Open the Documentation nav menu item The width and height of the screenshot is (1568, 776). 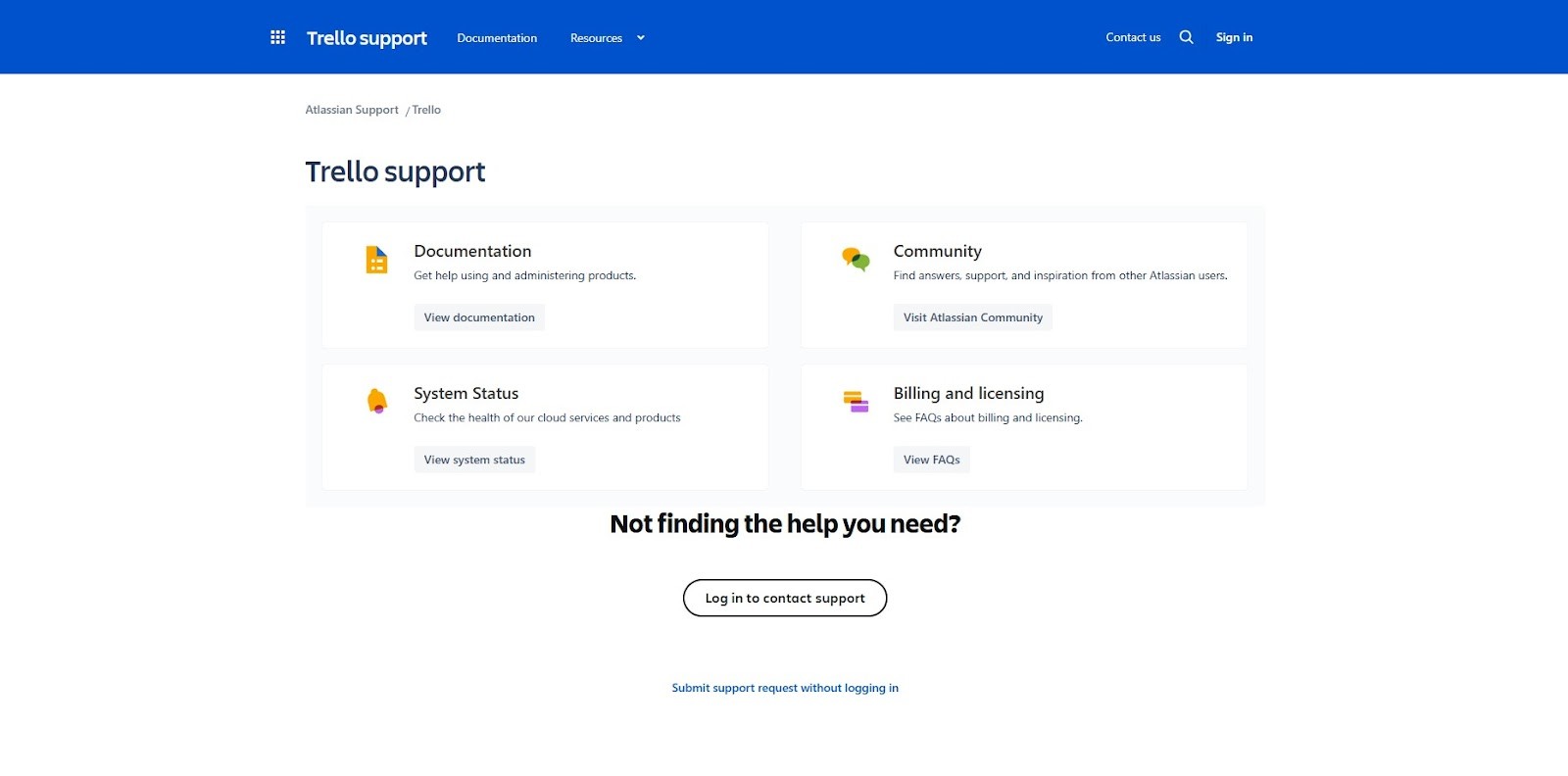[x=497, y=38]
